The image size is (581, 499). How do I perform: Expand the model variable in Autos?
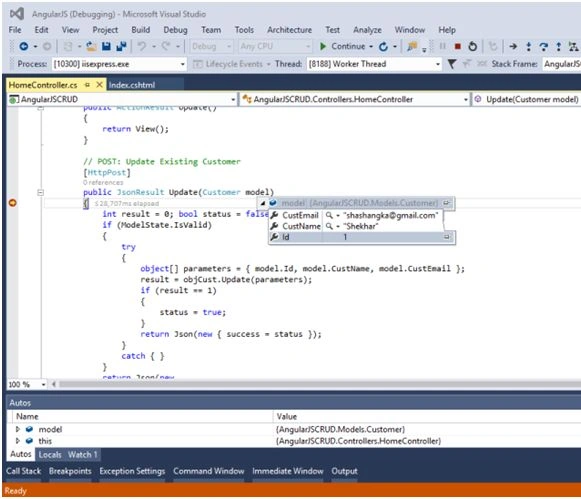[x=17, y=429]
